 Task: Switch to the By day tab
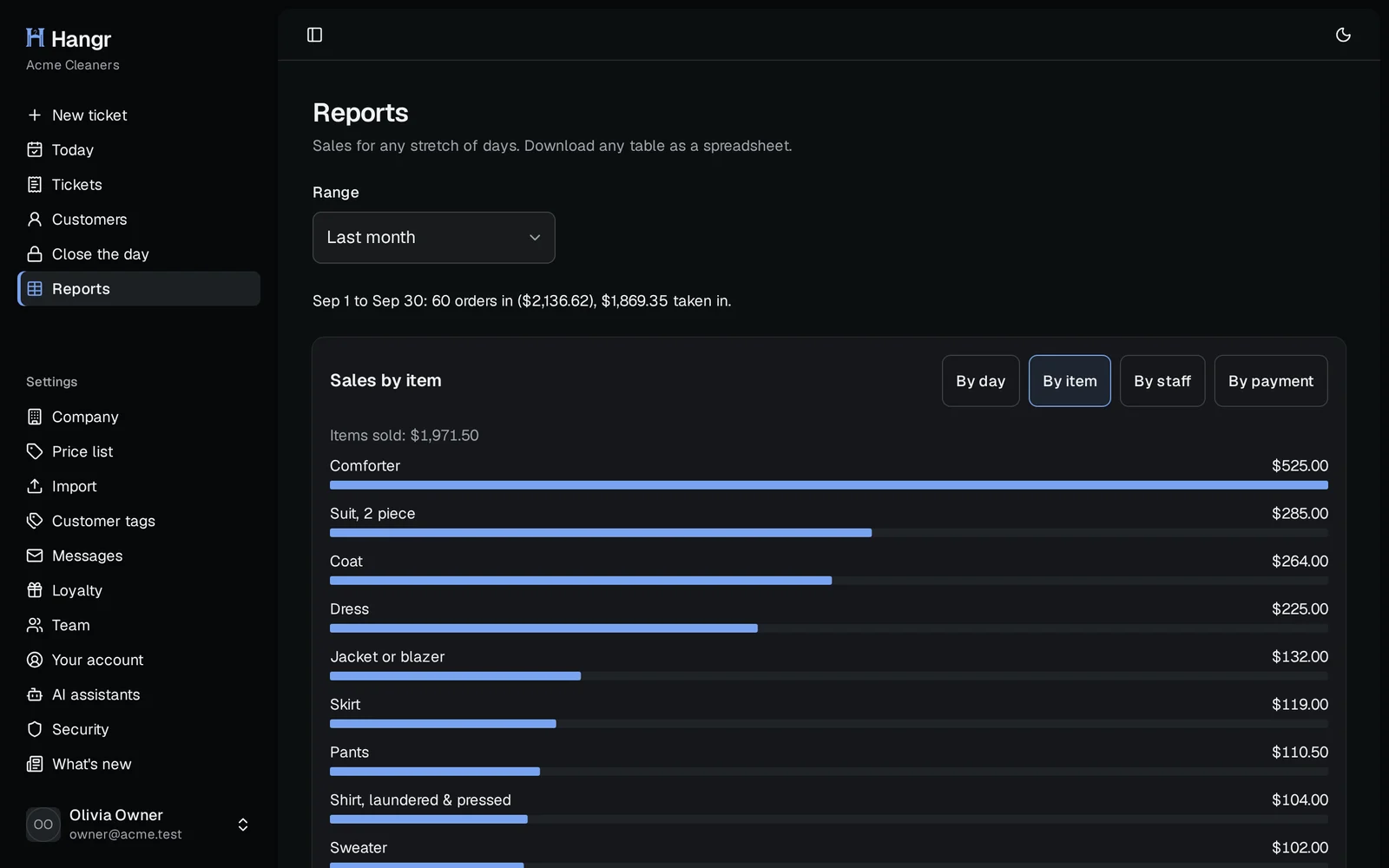coord(980,381)
